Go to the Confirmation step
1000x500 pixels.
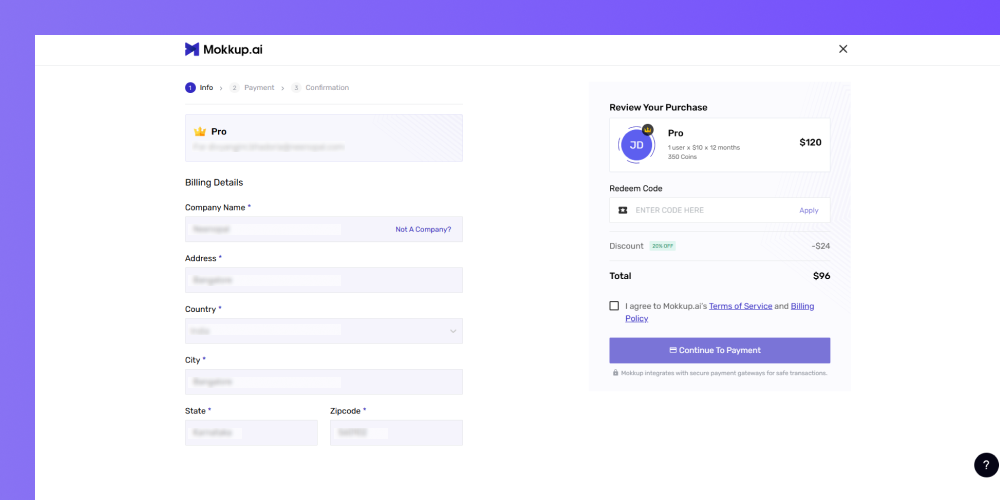320,87
